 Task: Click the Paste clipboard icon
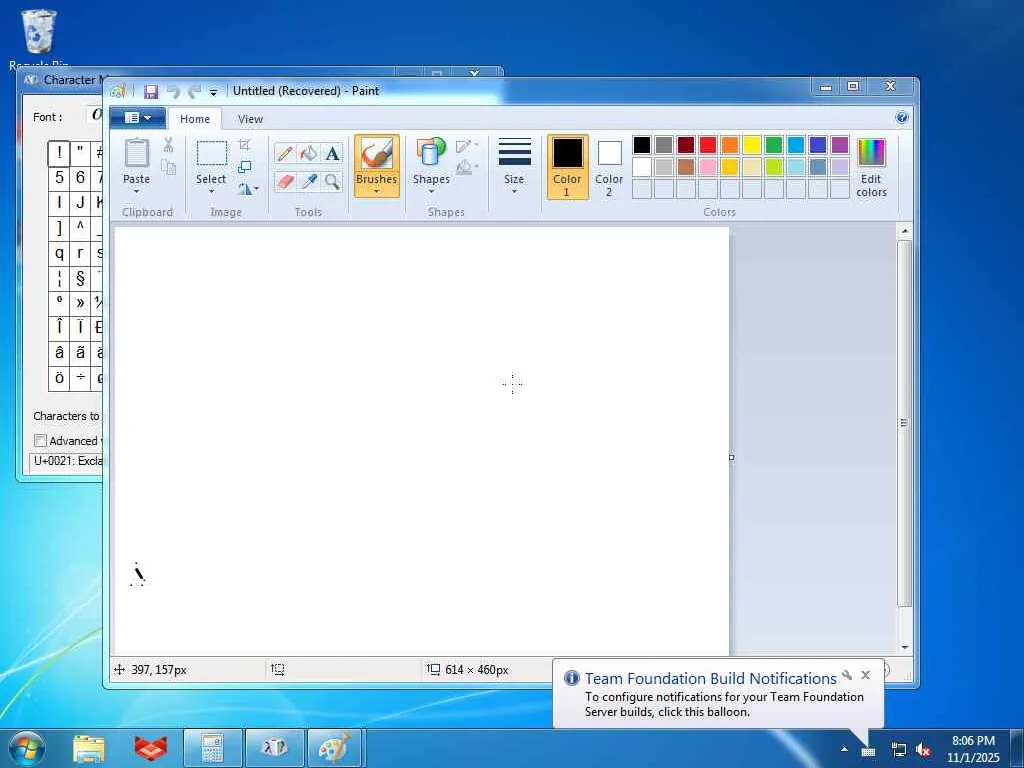point(136,154)
